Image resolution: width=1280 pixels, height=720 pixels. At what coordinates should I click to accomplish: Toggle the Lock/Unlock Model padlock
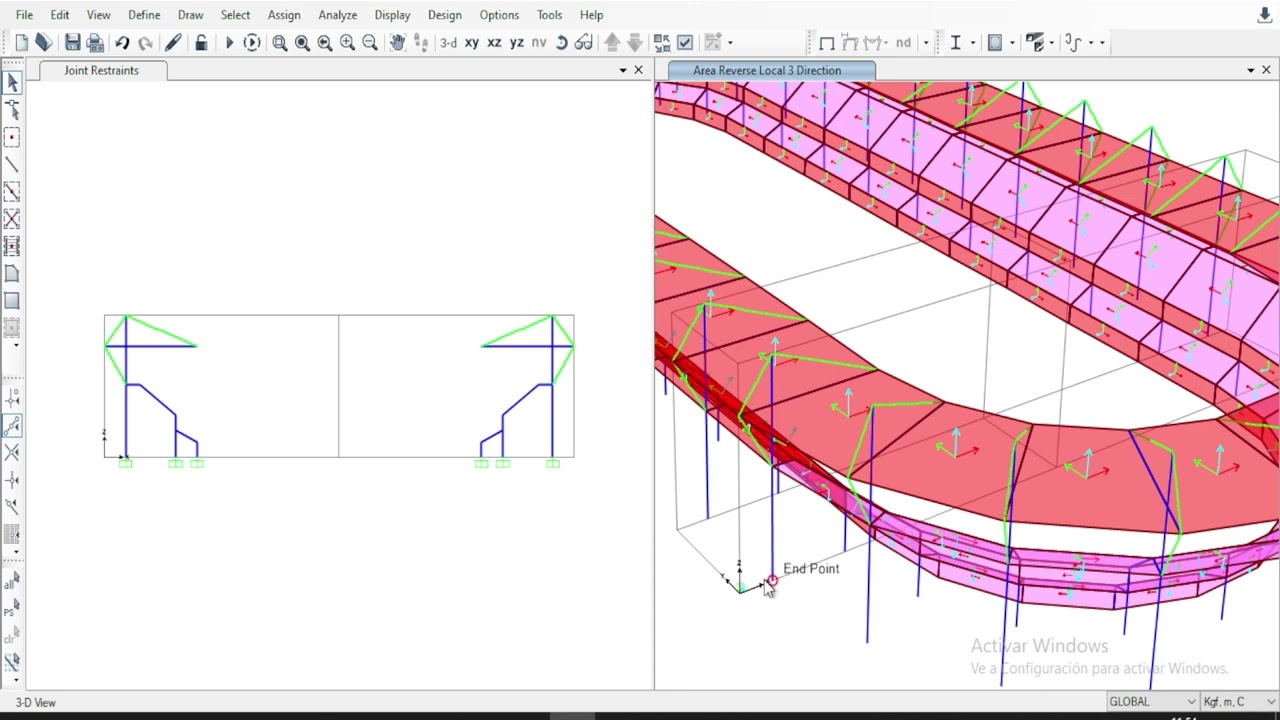(201, 42)
